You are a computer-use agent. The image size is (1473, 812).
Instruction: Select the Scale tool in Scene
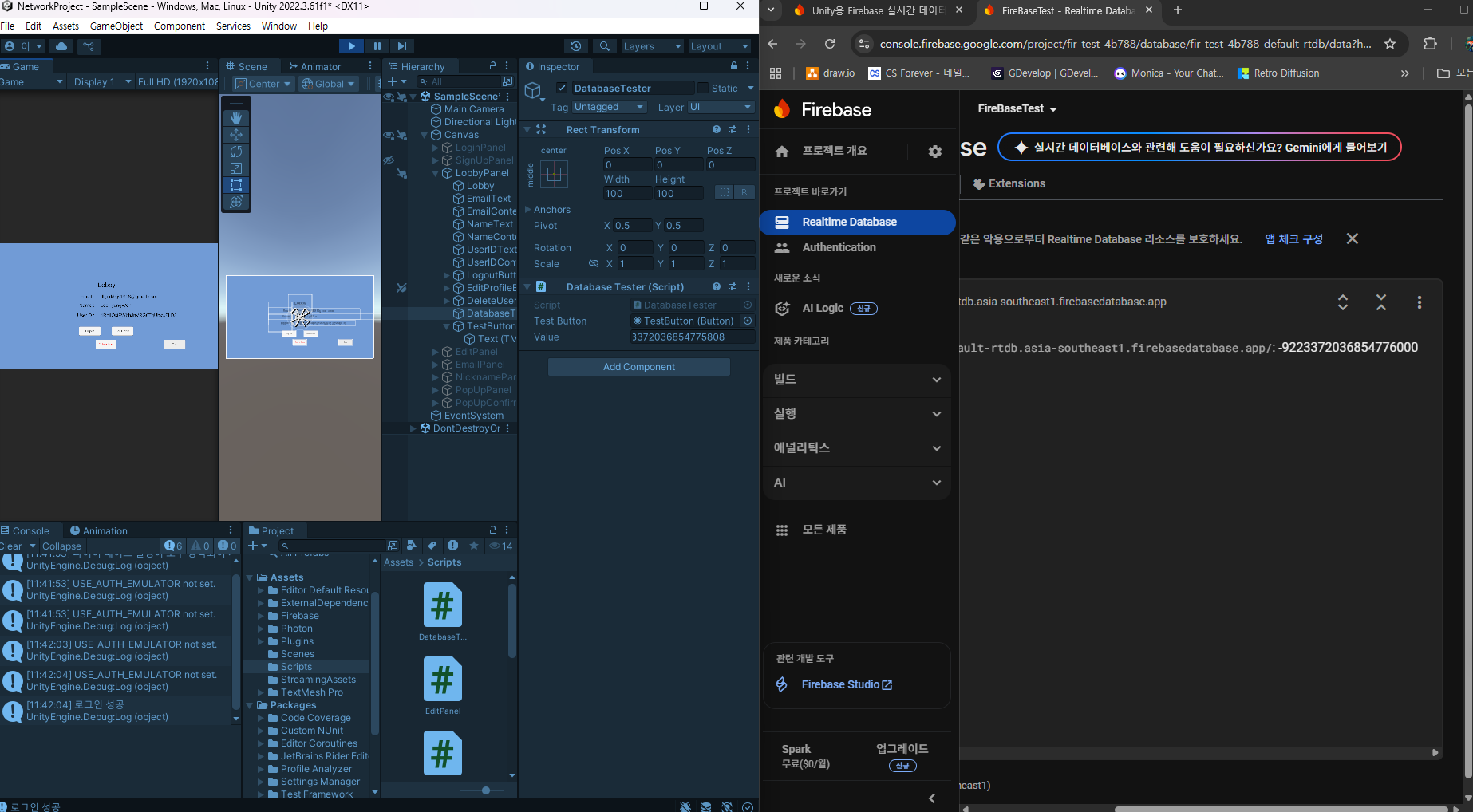(236, 168)
